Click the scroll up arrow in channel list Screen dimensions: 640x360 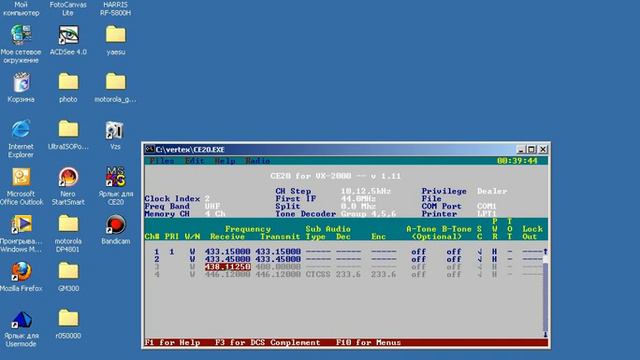pos(545,251)
